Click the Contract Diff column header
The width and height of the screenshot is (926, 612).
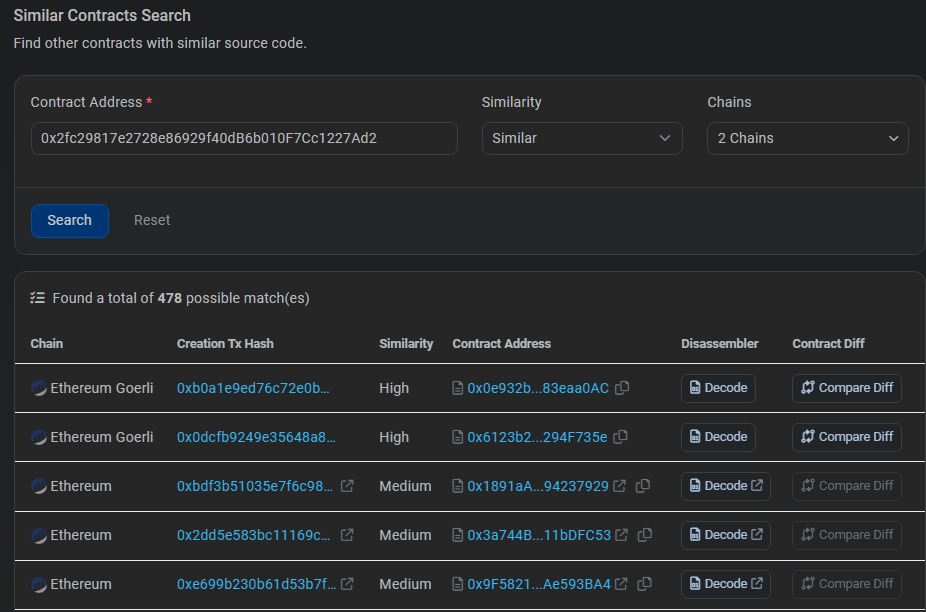point(829,344)
